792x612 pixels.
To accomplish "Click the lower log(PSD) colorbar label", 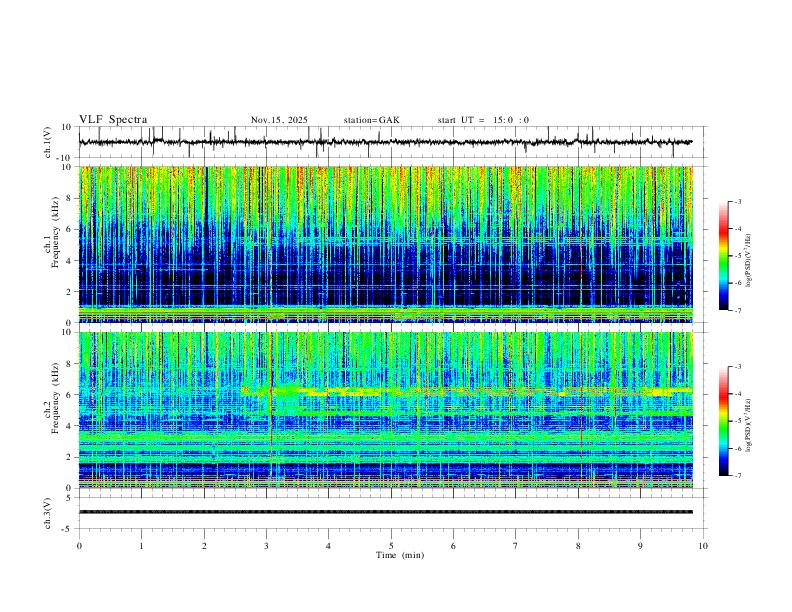I will click(x=748, y=425).
